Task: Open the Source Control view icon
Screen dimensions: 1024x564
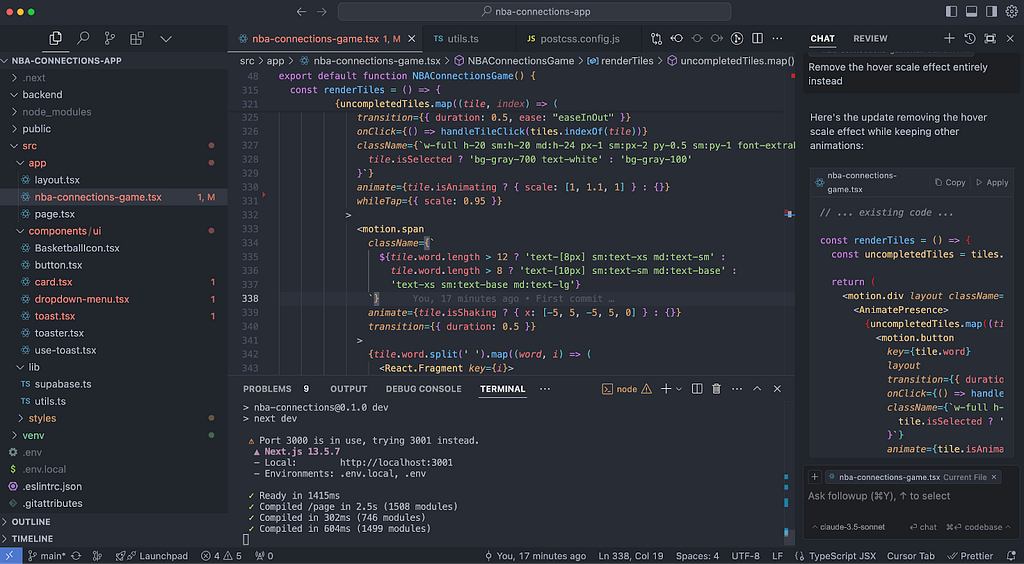Action: pyautogui.click(x=110, y=39)
